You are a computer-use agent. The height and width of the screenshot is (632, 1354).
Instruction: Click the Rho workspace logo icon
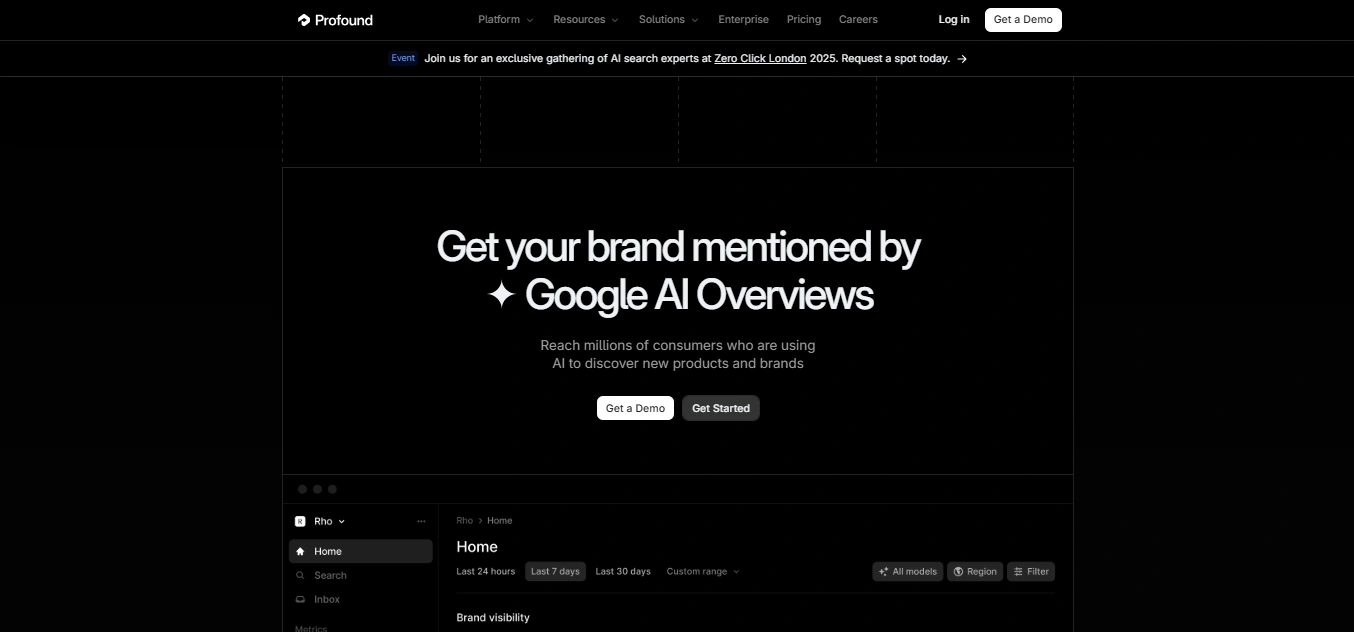tap(300, 521)
